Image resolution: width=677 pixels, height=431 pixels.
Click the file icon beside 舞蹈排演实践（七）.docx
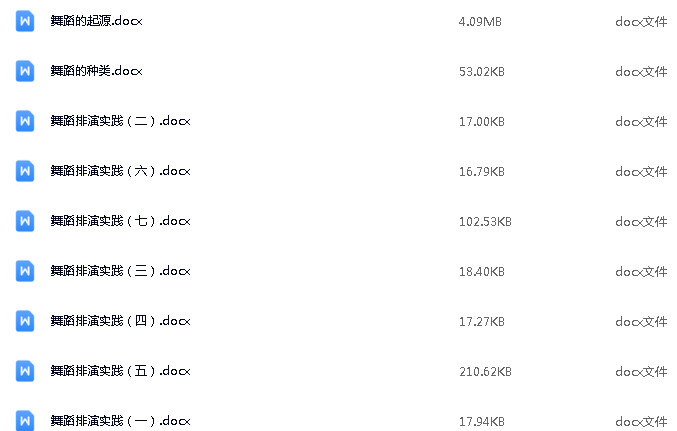25,221
